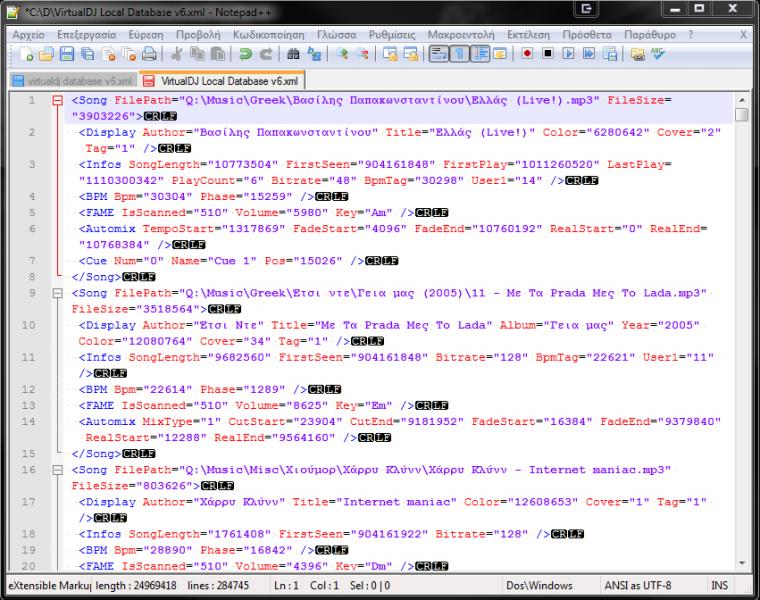Screen dimensions: 760x600
Task: Click the length : 24969418 status field
Action: [x=136, y=585]
